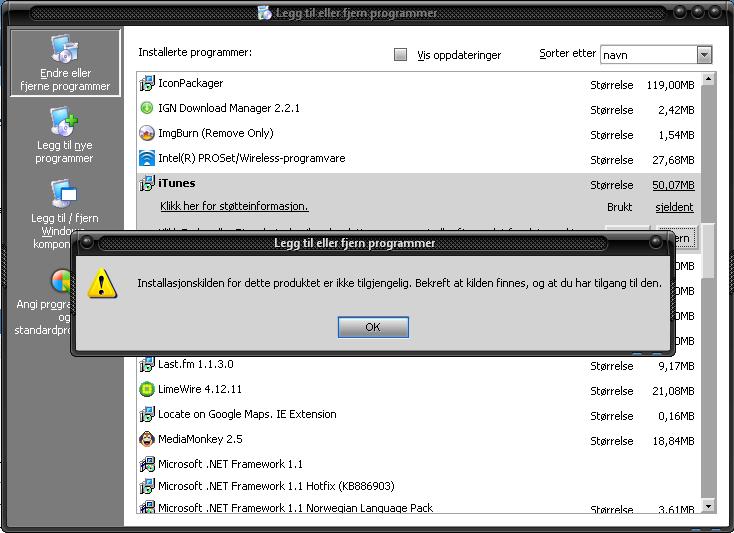Select MediaMonkey 2.5 entry

click(200, 439)
